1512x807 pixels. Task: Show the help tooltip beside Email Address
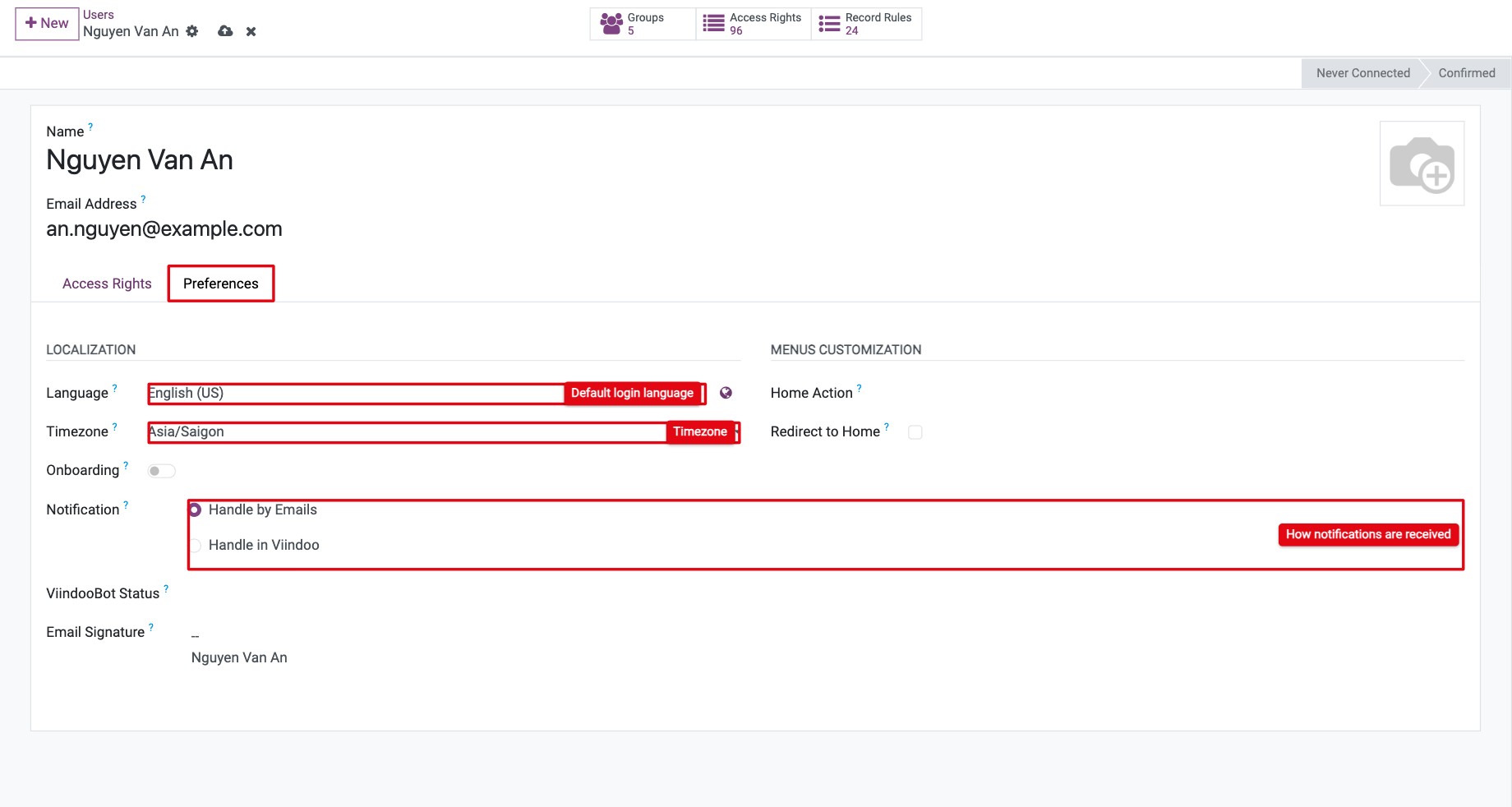[143, 199]
